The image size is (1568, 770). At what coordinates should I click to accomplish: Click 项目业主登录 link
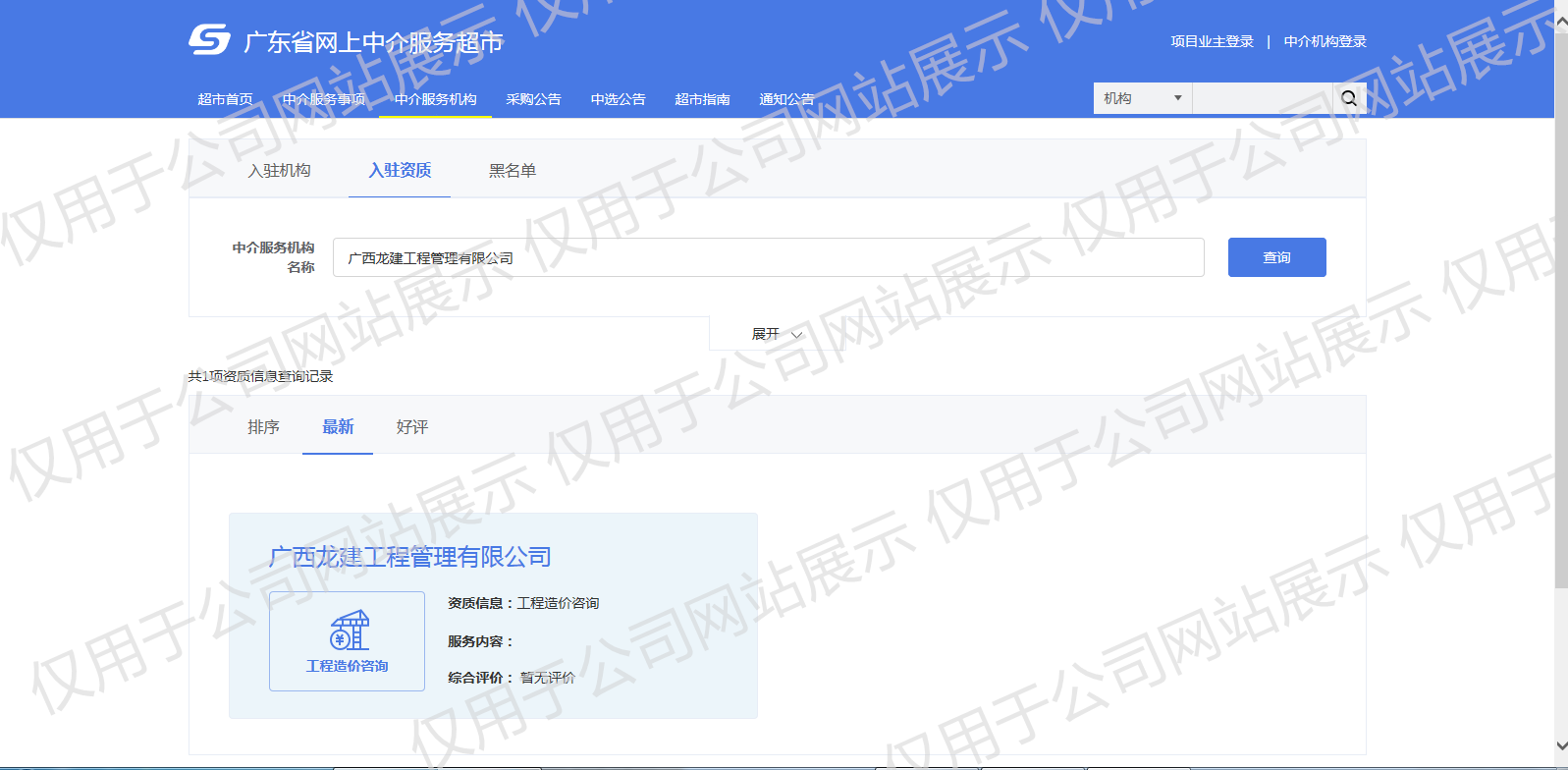1212,41
